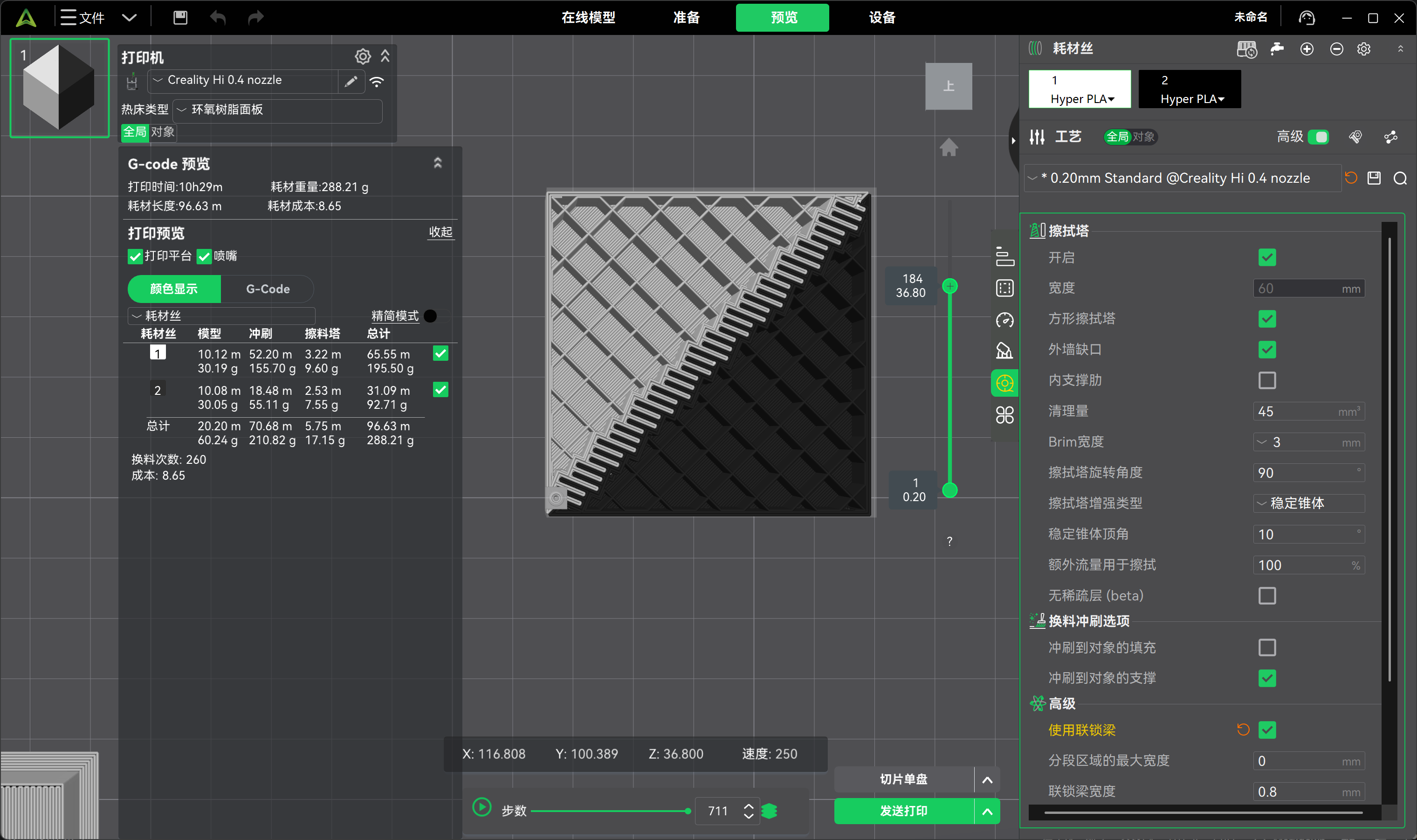This screenshot has width=1417, height=840.
Task: Select the support settings category icon
Action: [1005, 351]
